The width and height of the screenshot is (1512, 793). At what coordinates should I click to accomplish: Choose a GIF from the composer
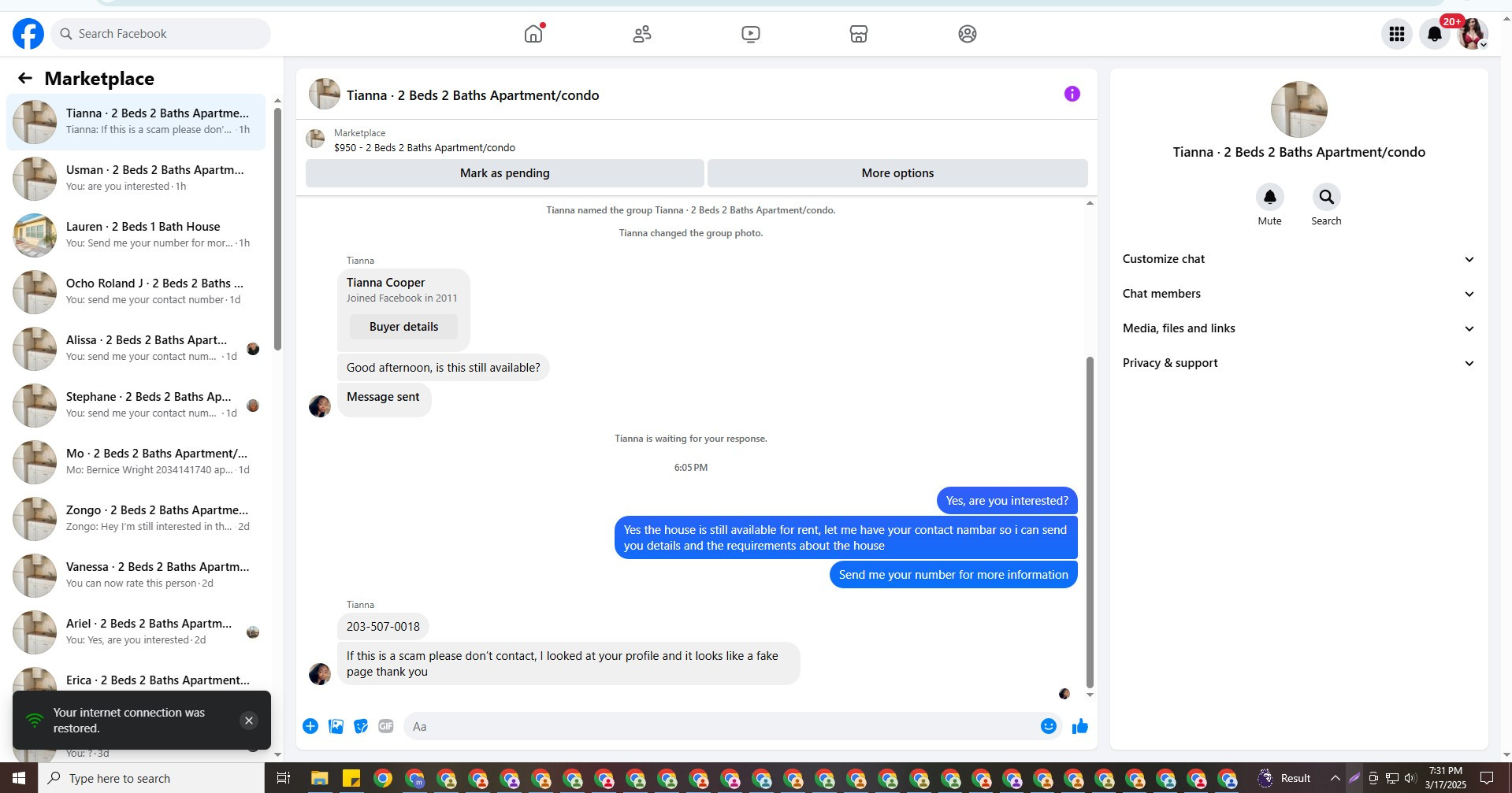pyautogui.click(x=386, y=726)
